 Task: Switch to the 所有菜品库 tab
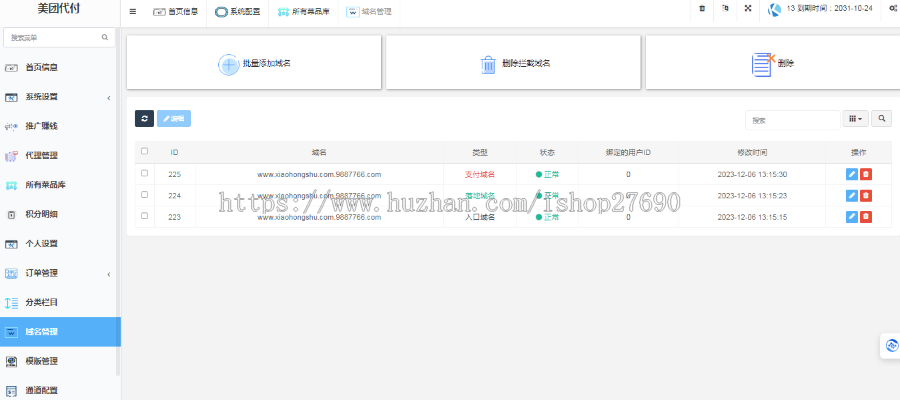[x=303, y=11]
